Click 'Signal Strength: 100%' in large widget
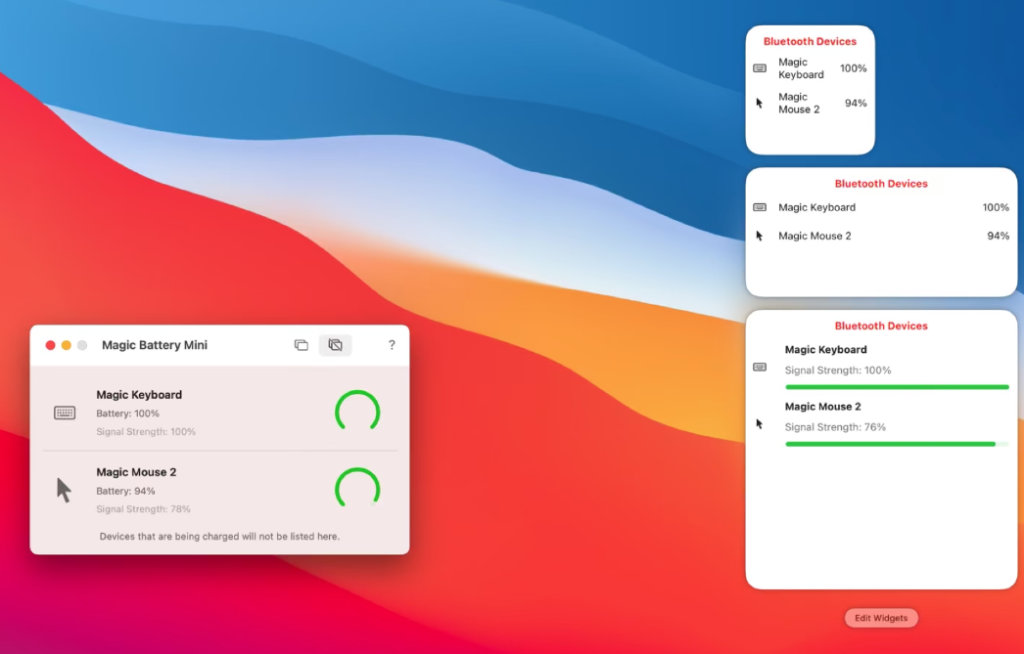The height and width of the screenshot is (654, 1024). tap(838, 370)
